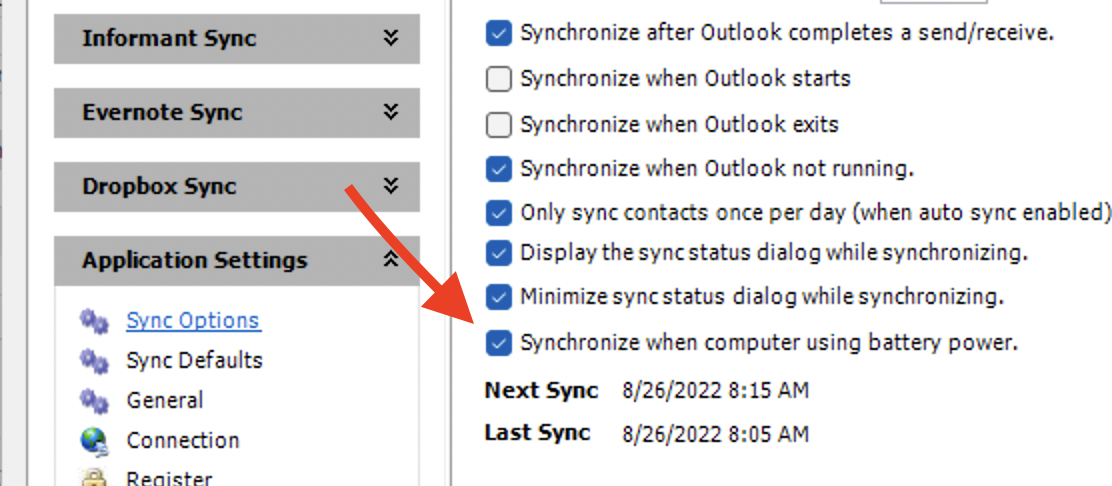Screen dimensions: 1112x486
Task: Uncheck Only sync contacts once per day
Action: [499, 213]
